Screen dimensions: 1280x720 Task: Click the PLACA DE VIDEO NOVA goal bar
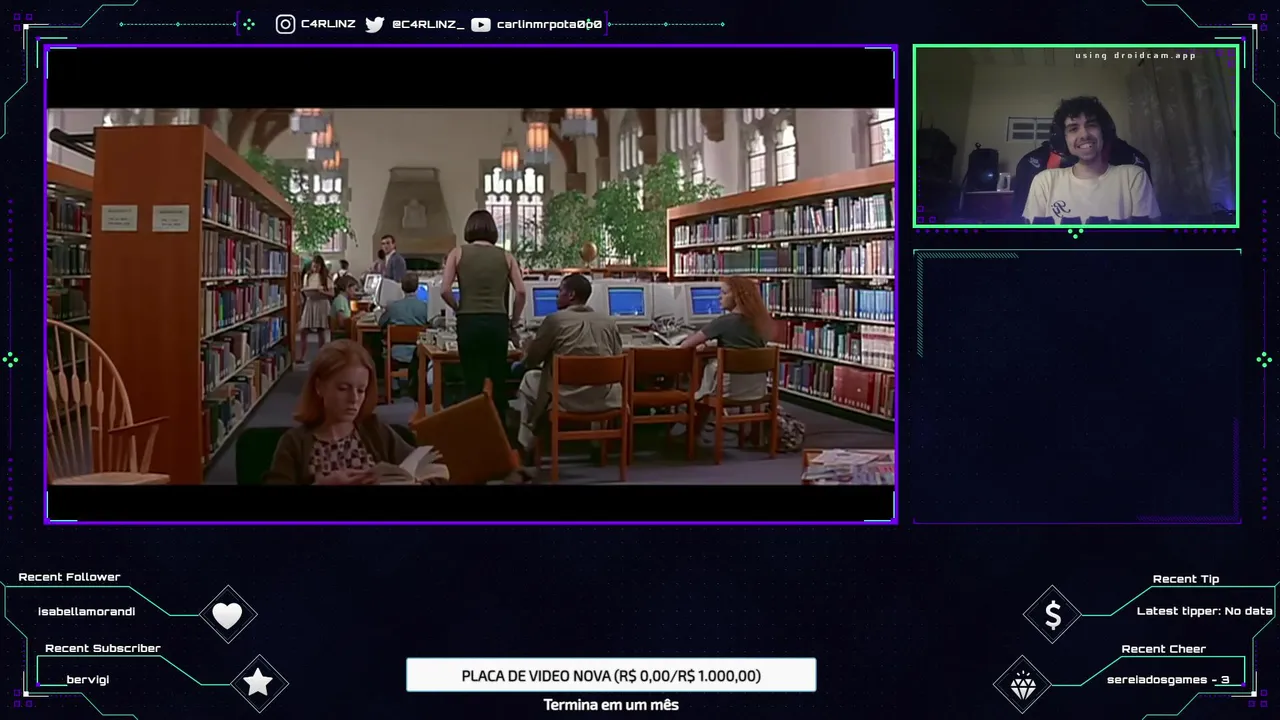[611, 675]
